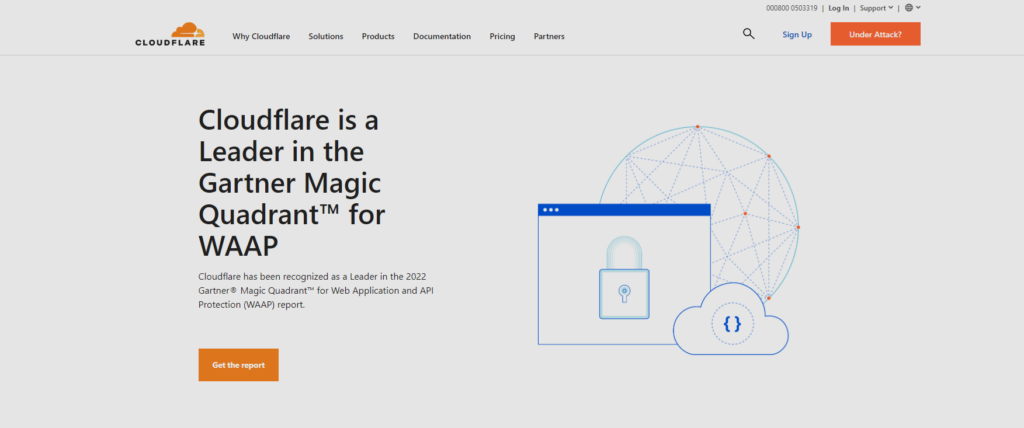The image size is (1024, 428).
Task: Click the Sign Up link
Action: pos(797,35)
